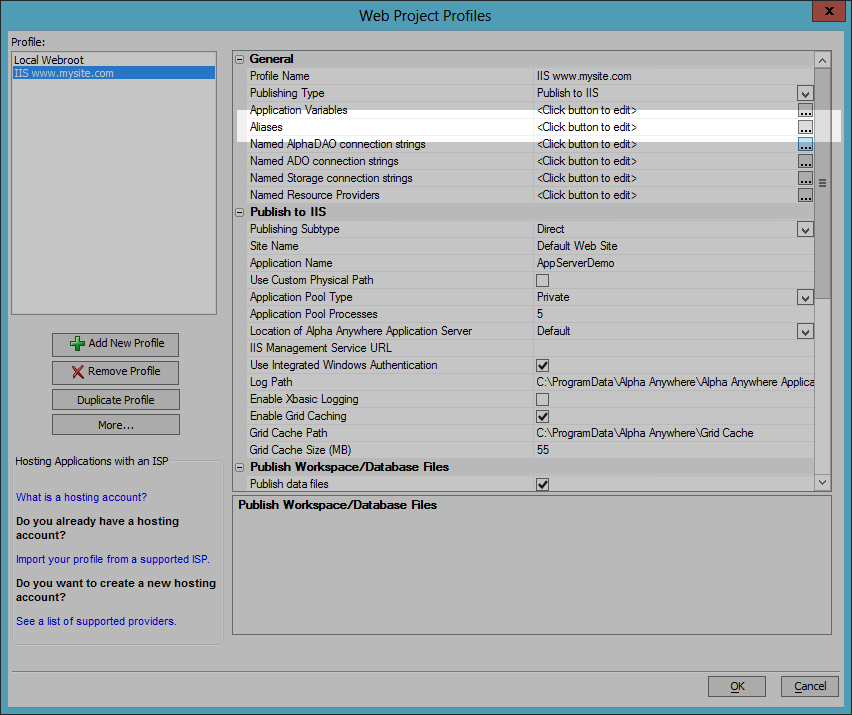
Task: Confirm with the OK button
Action: click(737, 686)
